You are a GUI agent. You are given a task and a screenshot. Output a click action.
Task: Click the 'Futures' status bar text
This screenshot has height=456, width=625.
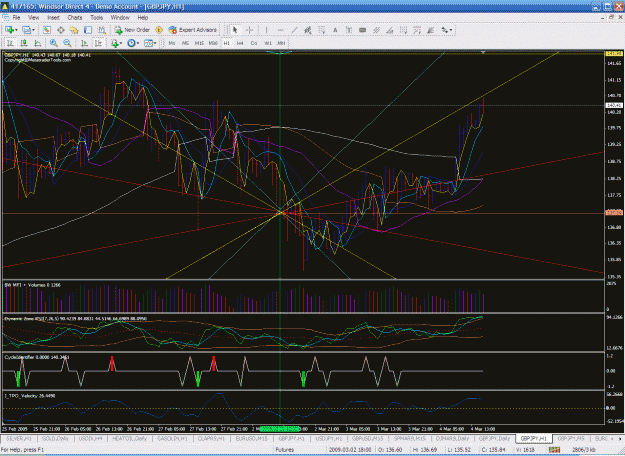(285, 450)
